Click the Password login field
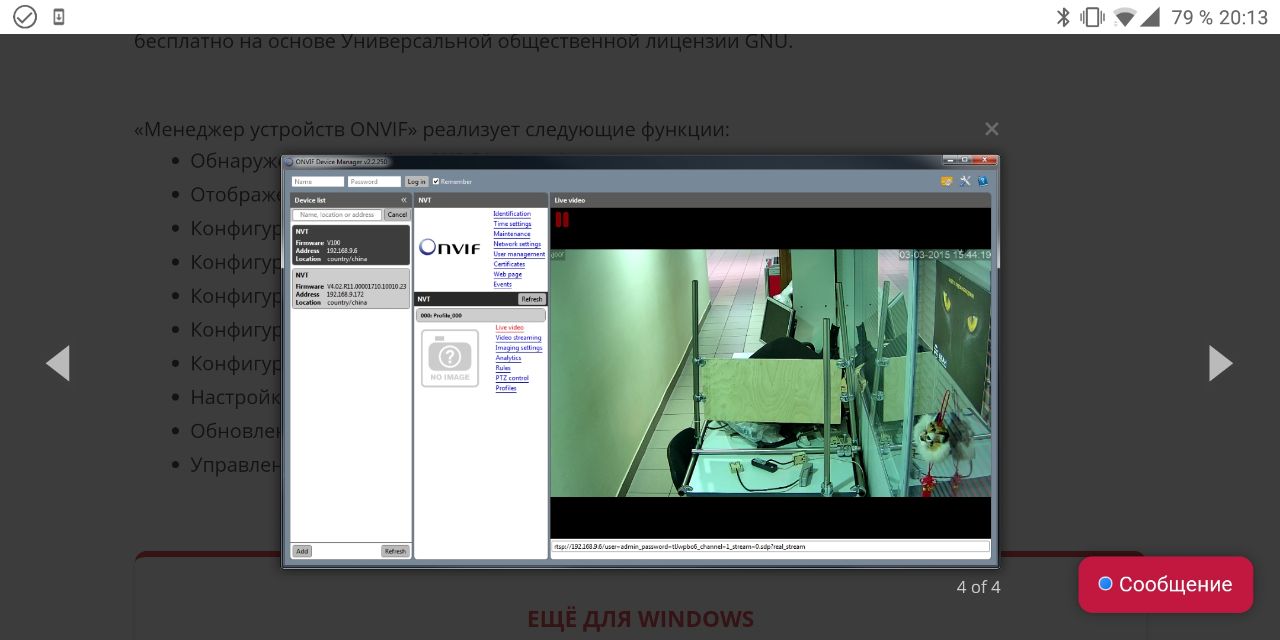Image resolution: width=1280 pixels, height=640 pixels. point(374,182)
